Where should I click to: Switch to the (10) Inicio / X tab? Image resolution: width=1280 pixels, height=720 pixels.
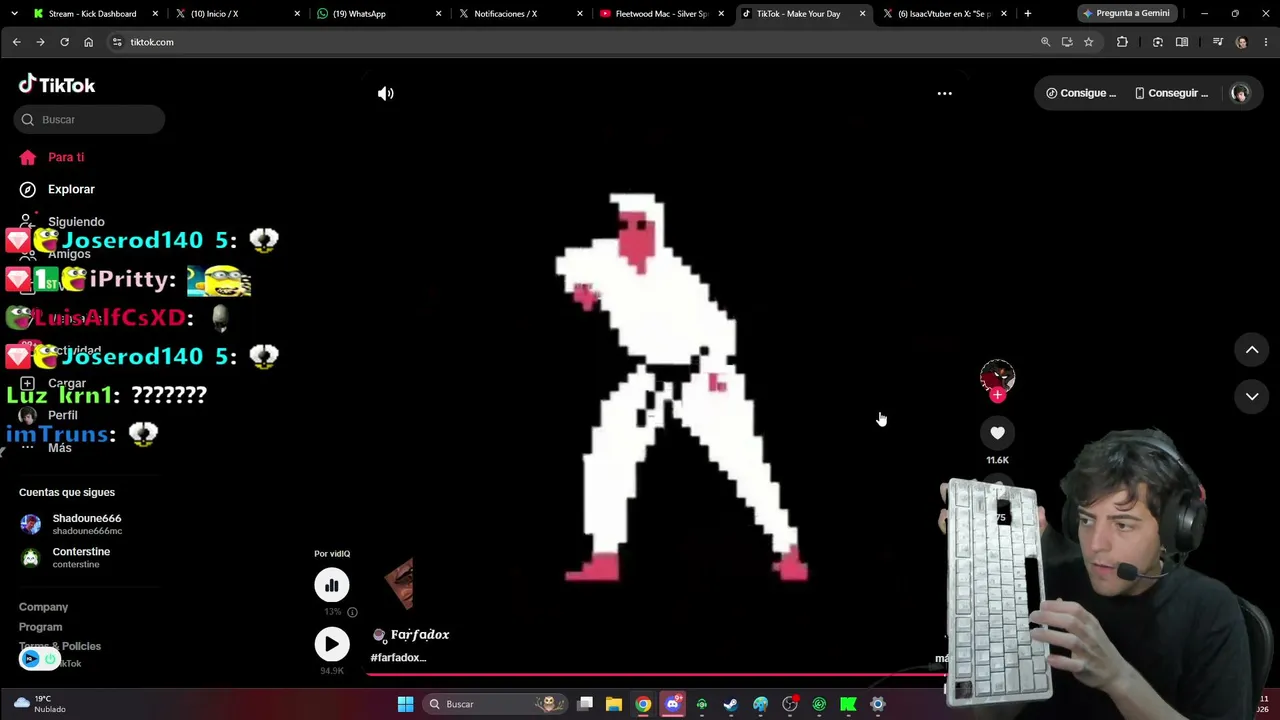(x=236, y=14)
